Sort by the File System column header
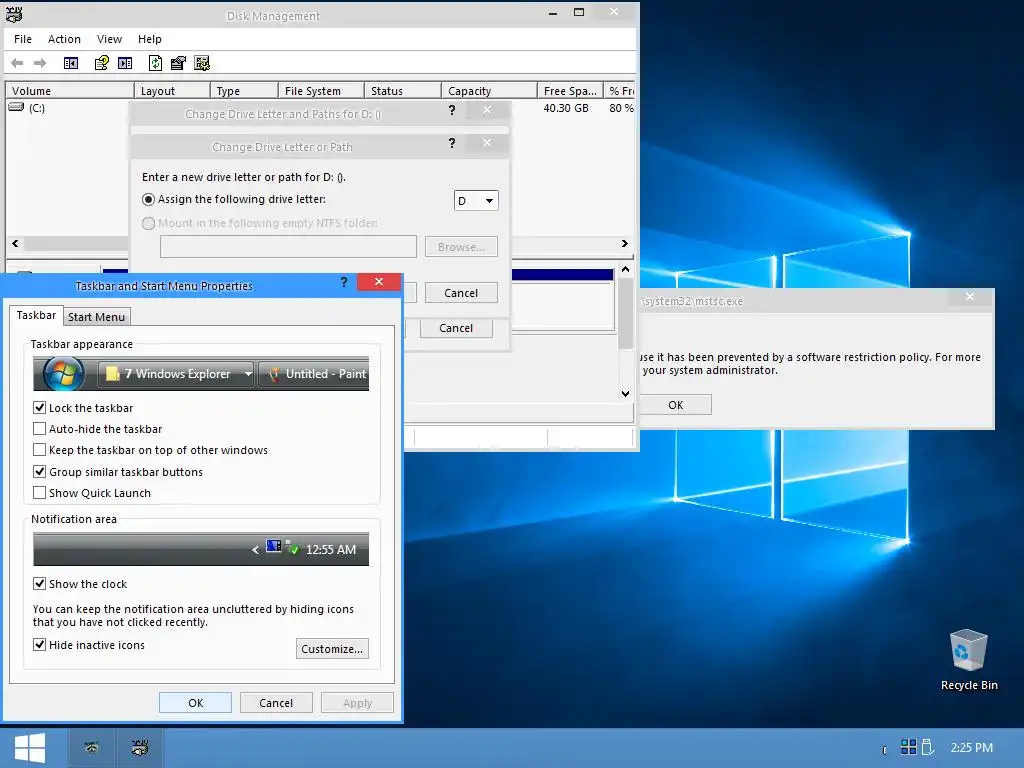Viewport: 1024px width, 768px height. point(321,91)
